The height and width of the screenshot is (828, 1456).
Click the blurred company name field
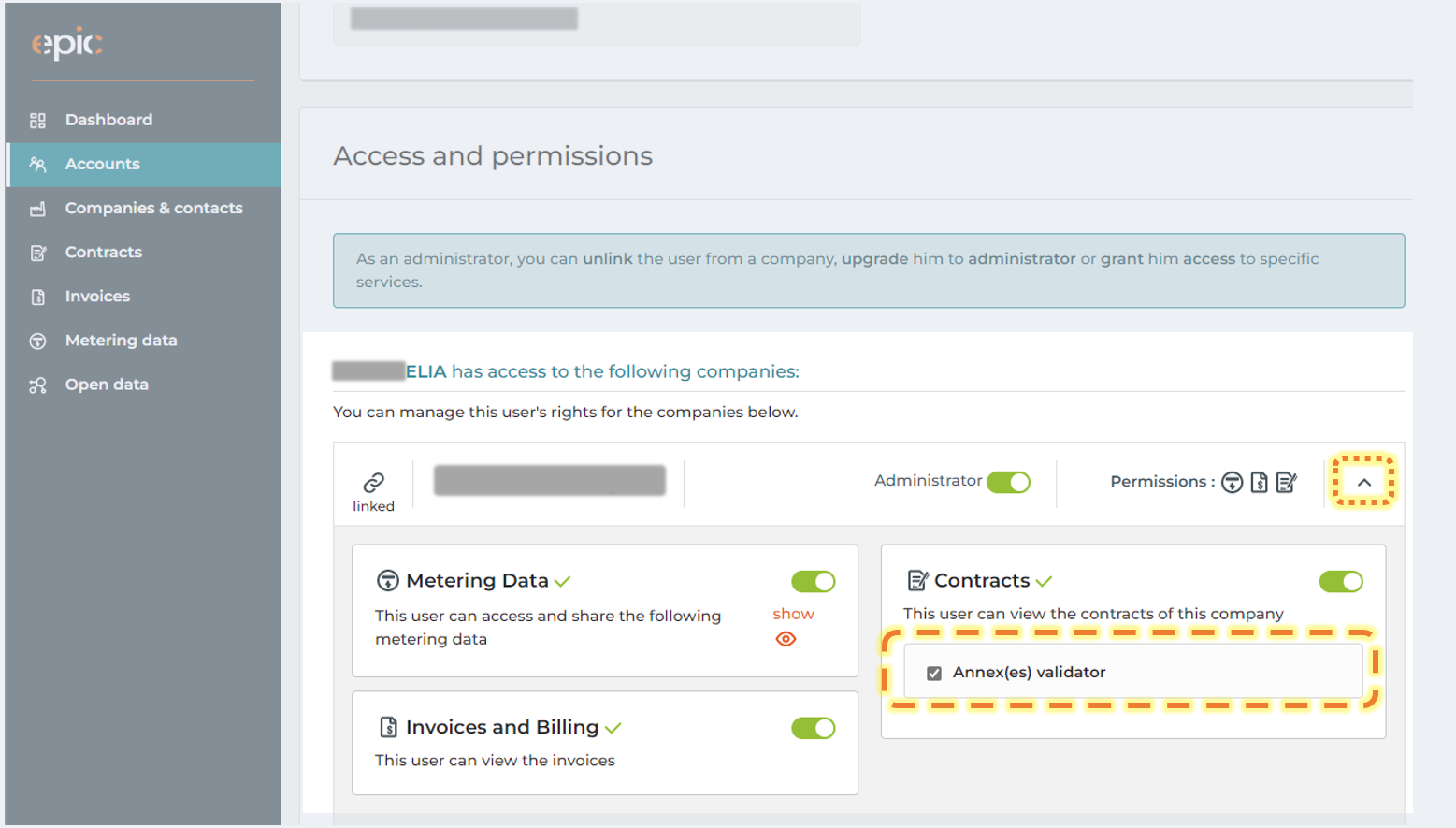tap(550, 481)
